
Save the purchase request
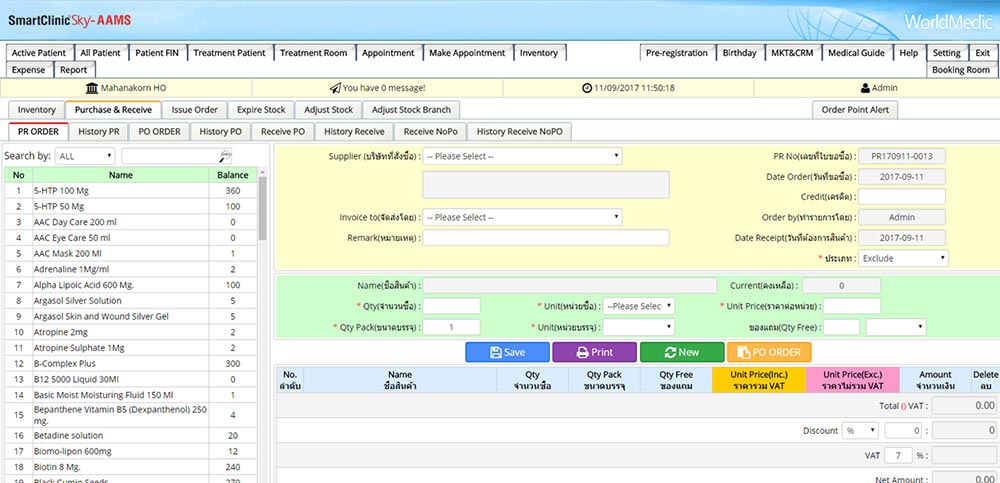coord(507,352)
